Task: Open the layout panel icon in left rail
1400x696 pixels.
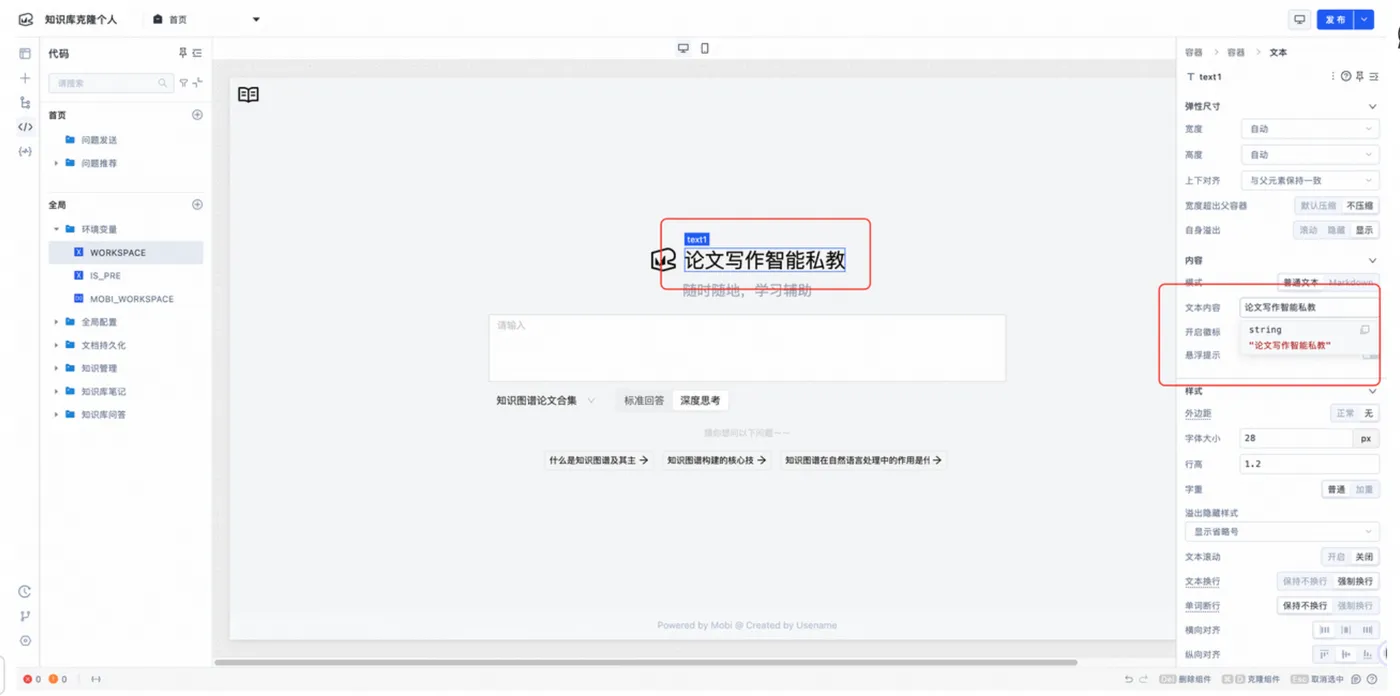Action: [x=25, y=53]
